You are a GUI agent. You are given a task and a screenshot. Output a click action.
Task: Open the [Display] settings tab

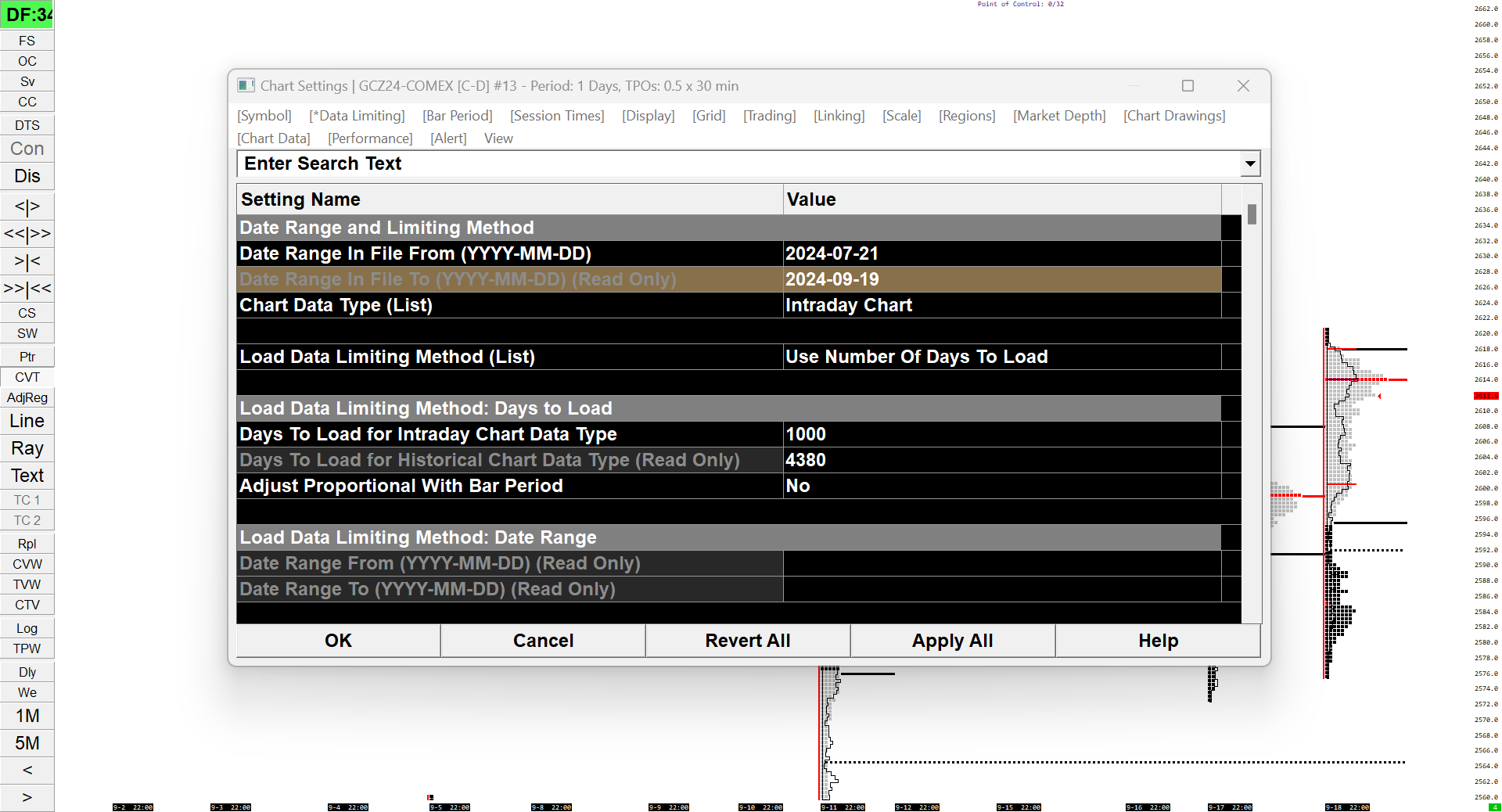click(649, 116)
